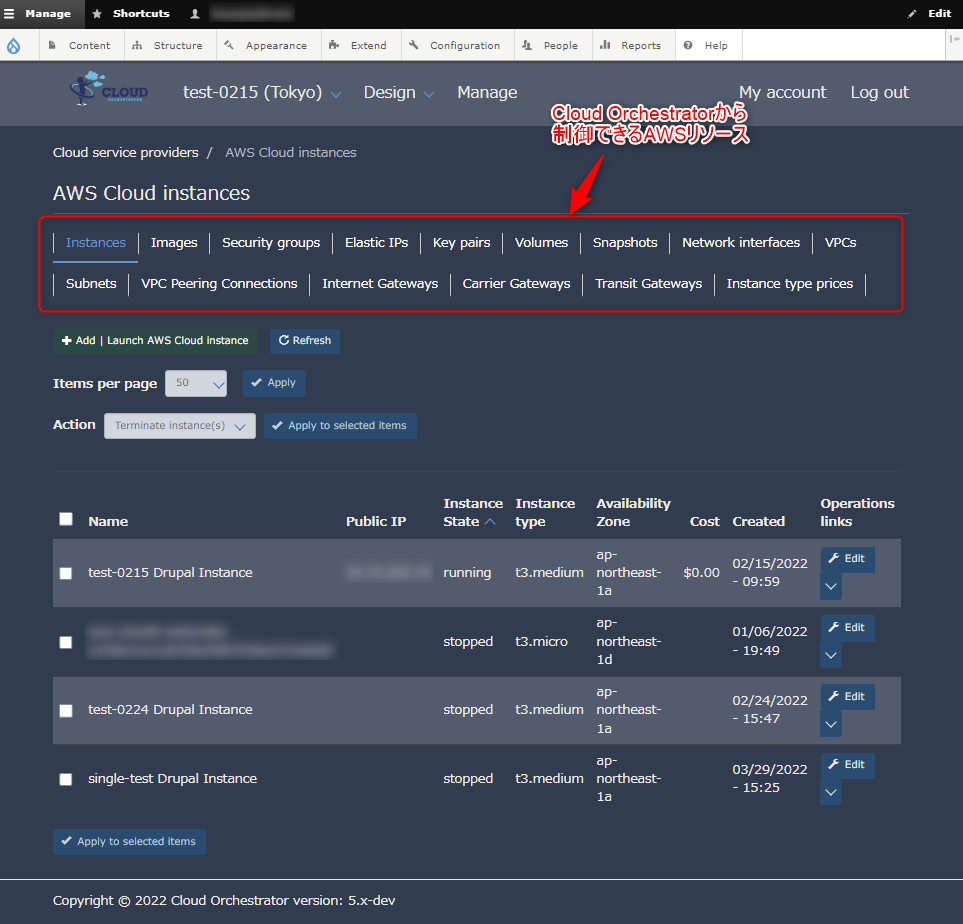Viewport: 963px width, 924px height.
Task: Click the user profile icon in the top bar
Action: coord(195,14)
